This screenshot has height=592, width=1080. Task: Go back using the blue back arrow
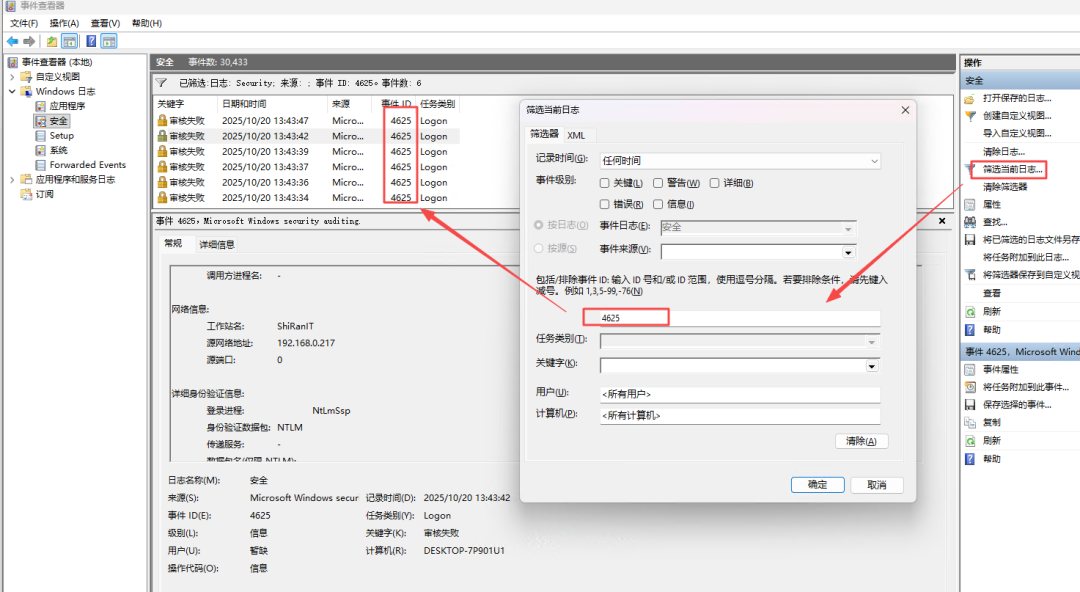click(x=12, y=41)
